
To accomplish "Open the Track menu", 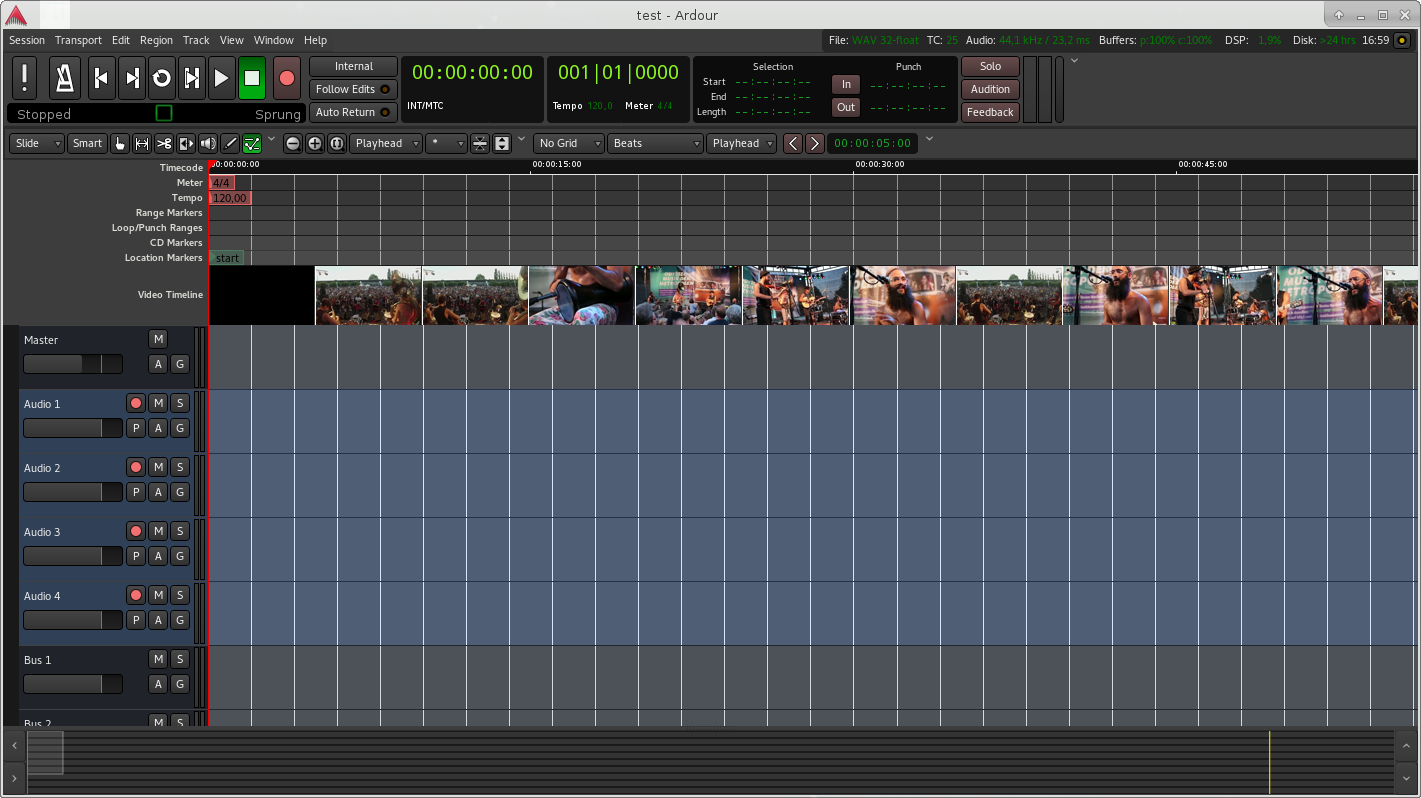I will tap(196, 40).
